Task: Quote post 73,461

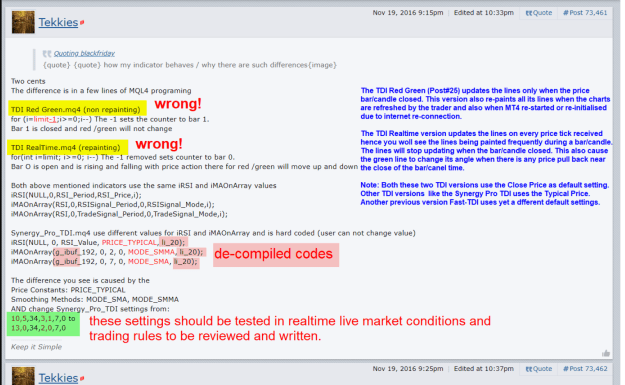Action: [539, 13]
